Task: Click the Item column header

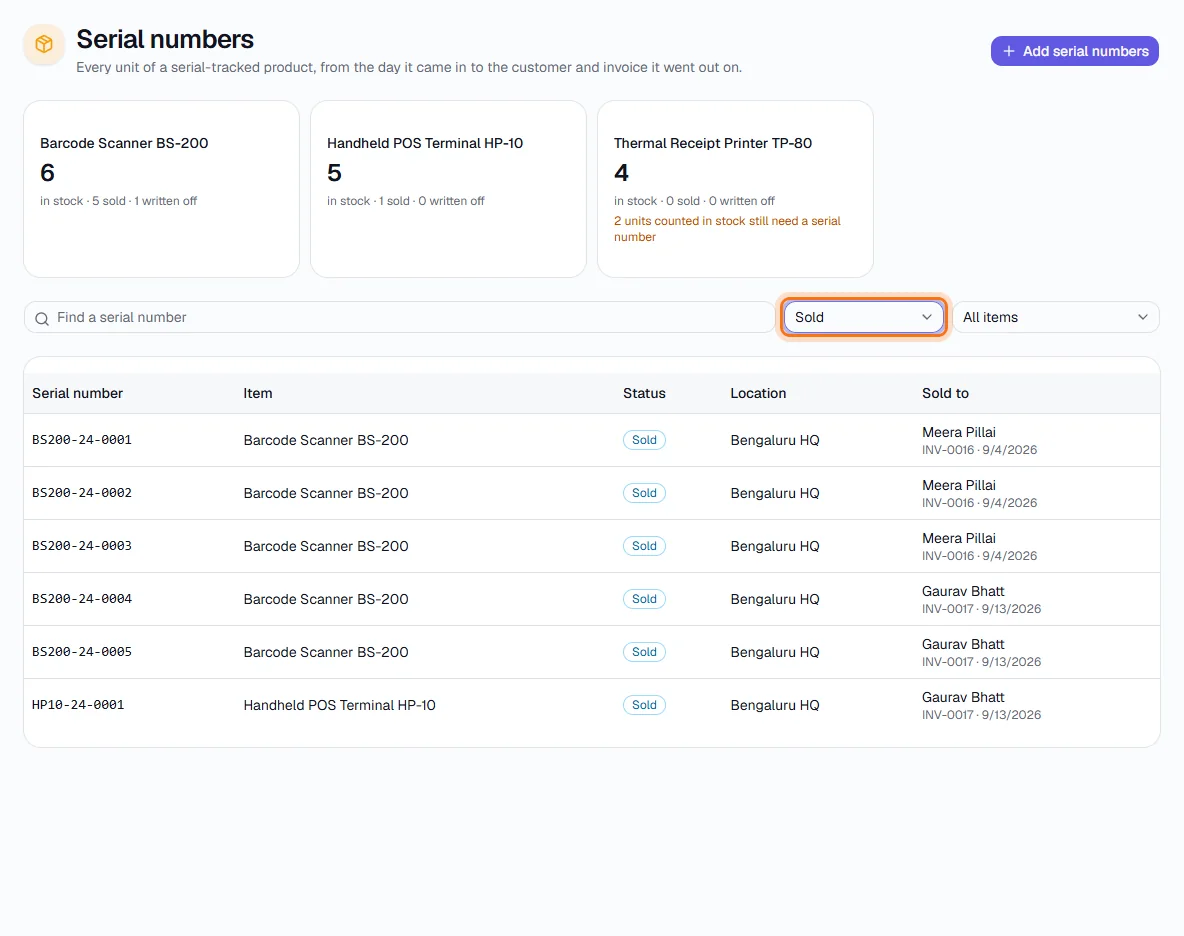Action: (x=257, y=393)
